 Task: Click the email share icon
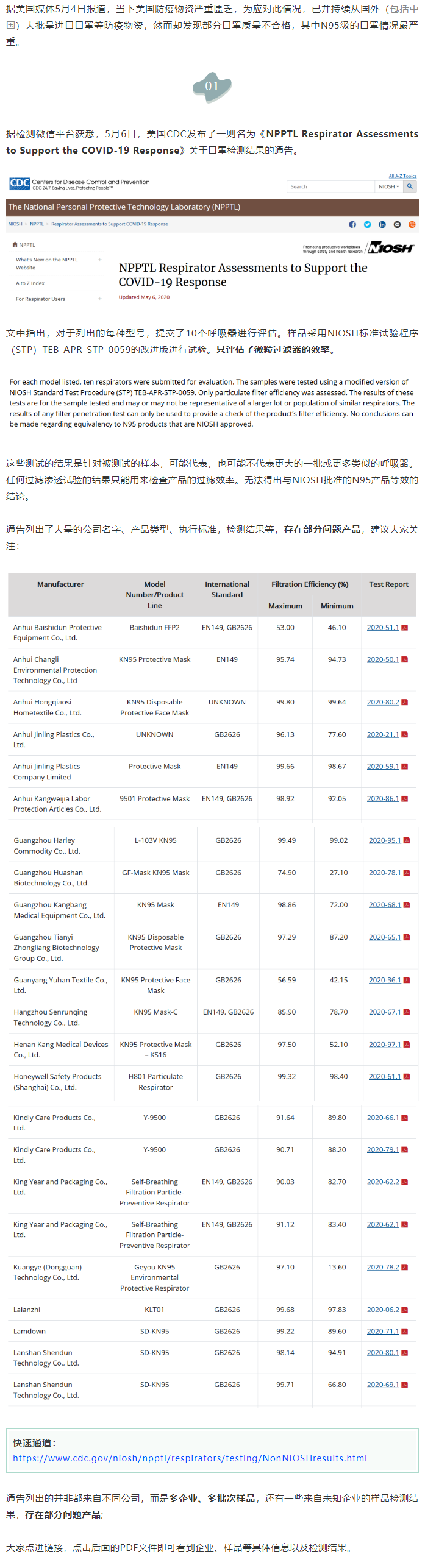[x=397, y=224]
